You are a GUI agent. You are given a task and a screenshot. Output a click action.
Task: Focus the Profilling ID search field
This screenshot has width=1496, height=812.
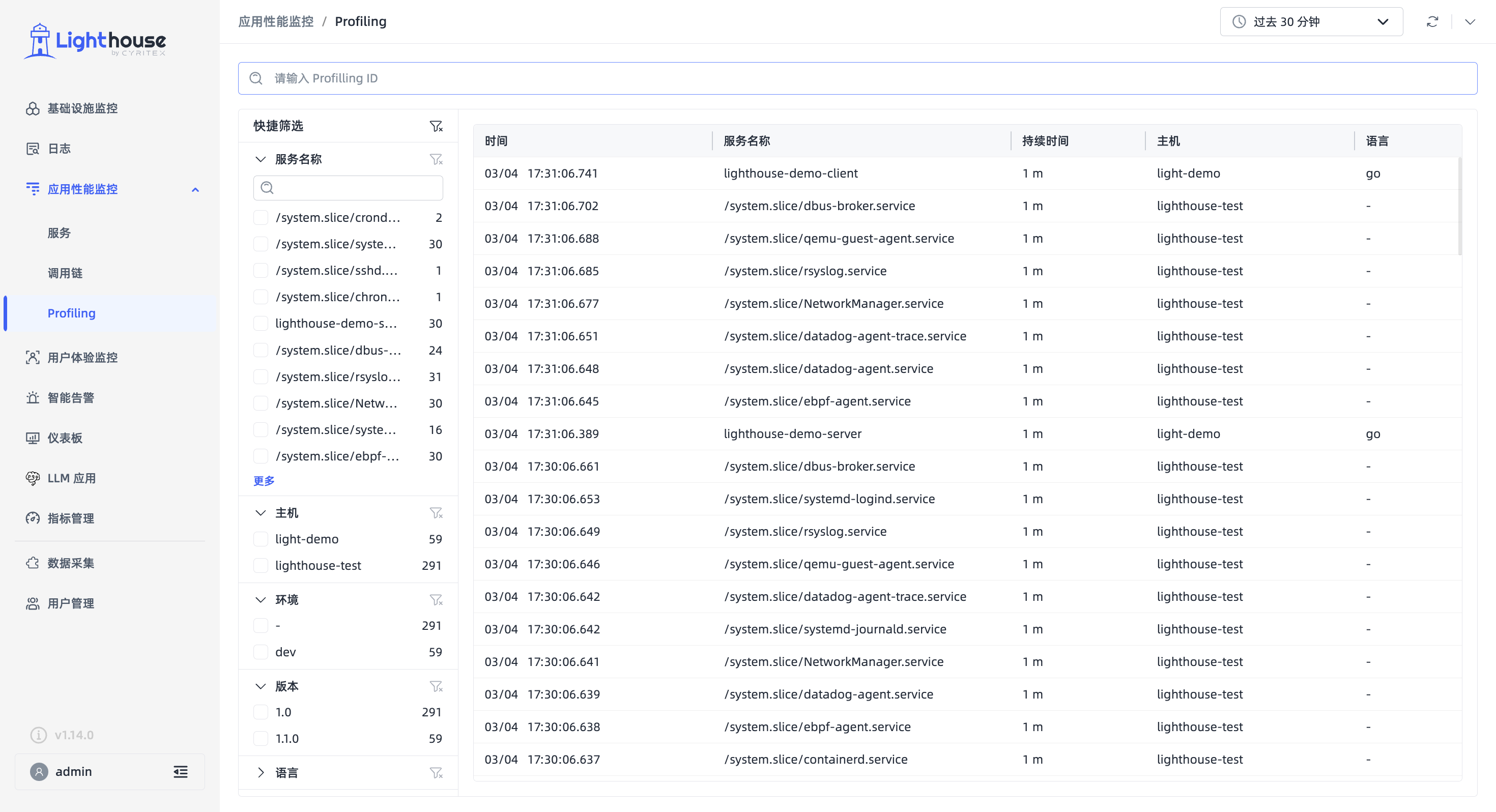point(858,78)
